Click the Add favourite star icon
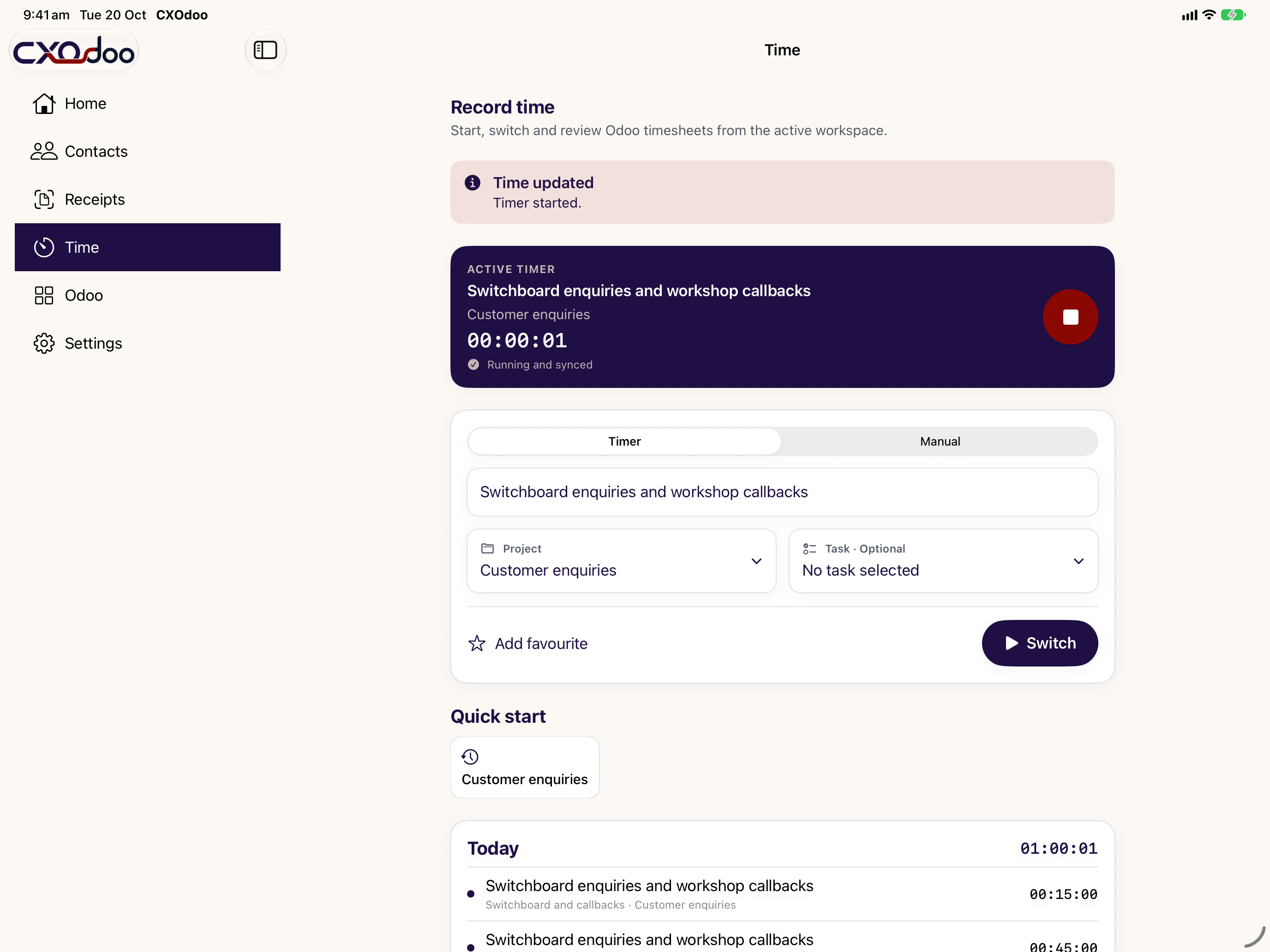The image size is (1270, 952). [x=477, y=643]
